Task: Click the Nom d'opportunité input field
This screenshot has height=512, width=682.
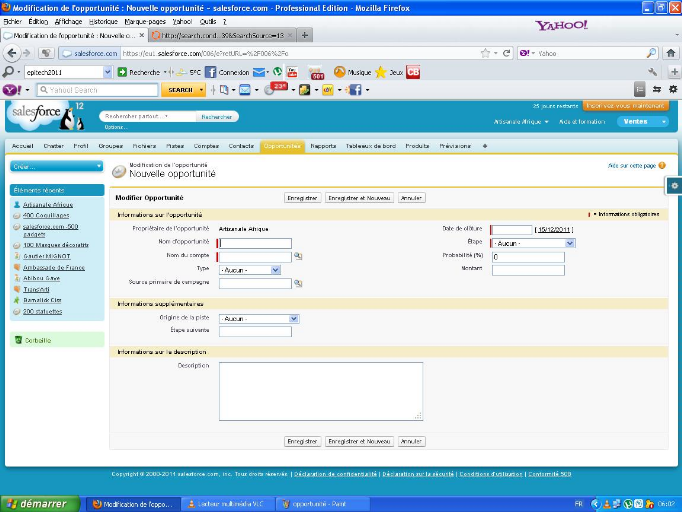Action: pyautogui.click(x=255, y=243)
